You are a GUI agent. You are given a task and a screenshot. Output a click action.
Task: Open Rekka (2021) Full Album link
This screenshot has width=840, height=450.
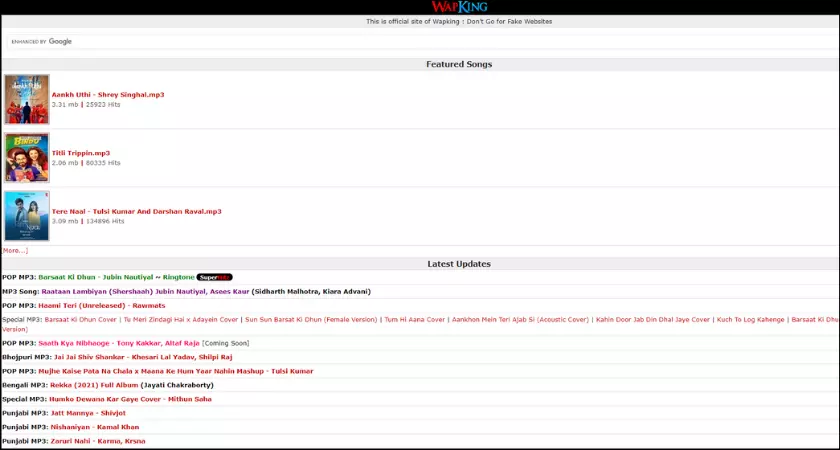coord(94,385)
